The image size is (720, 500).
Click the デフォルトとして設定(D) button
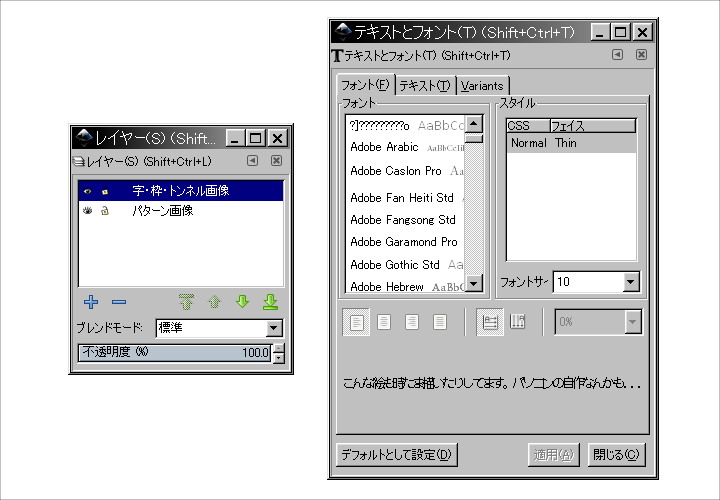(x=397, y=455)
